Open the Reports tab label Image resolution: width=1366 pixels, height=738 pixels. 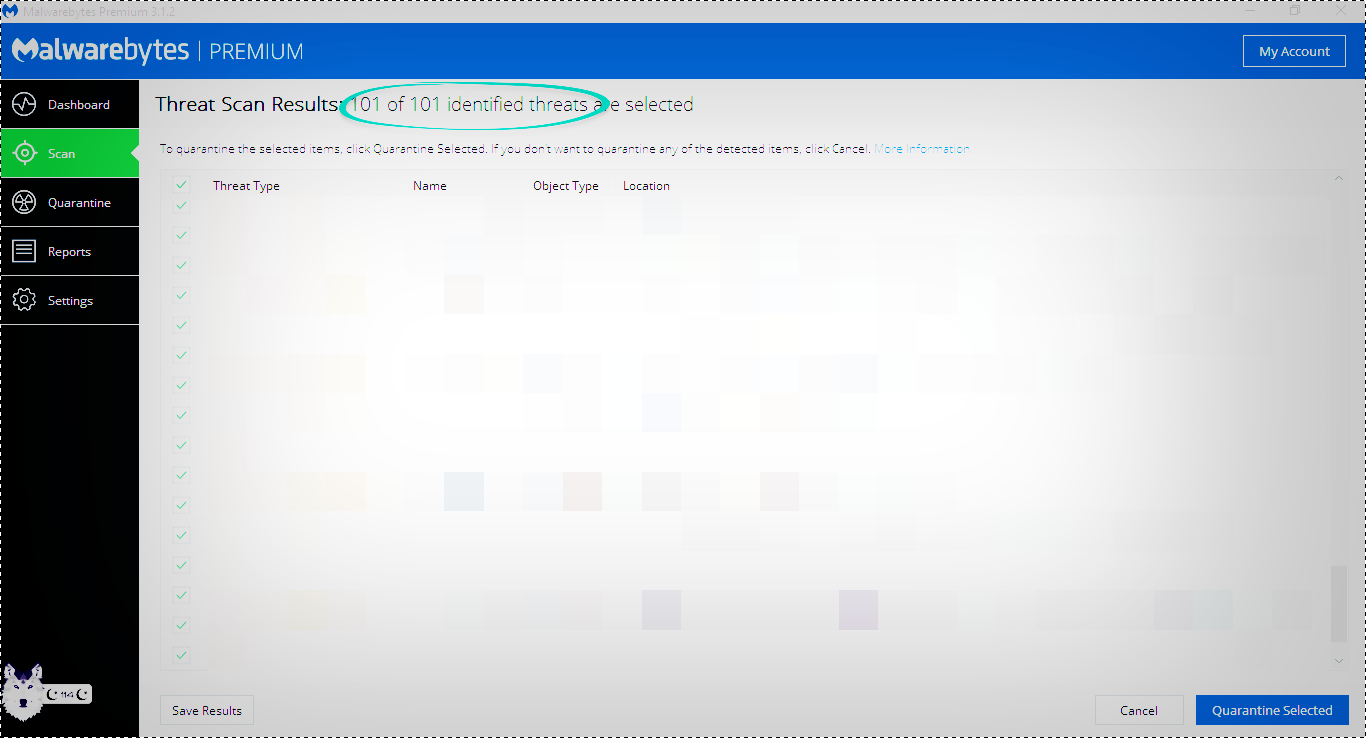click(69, 252)
